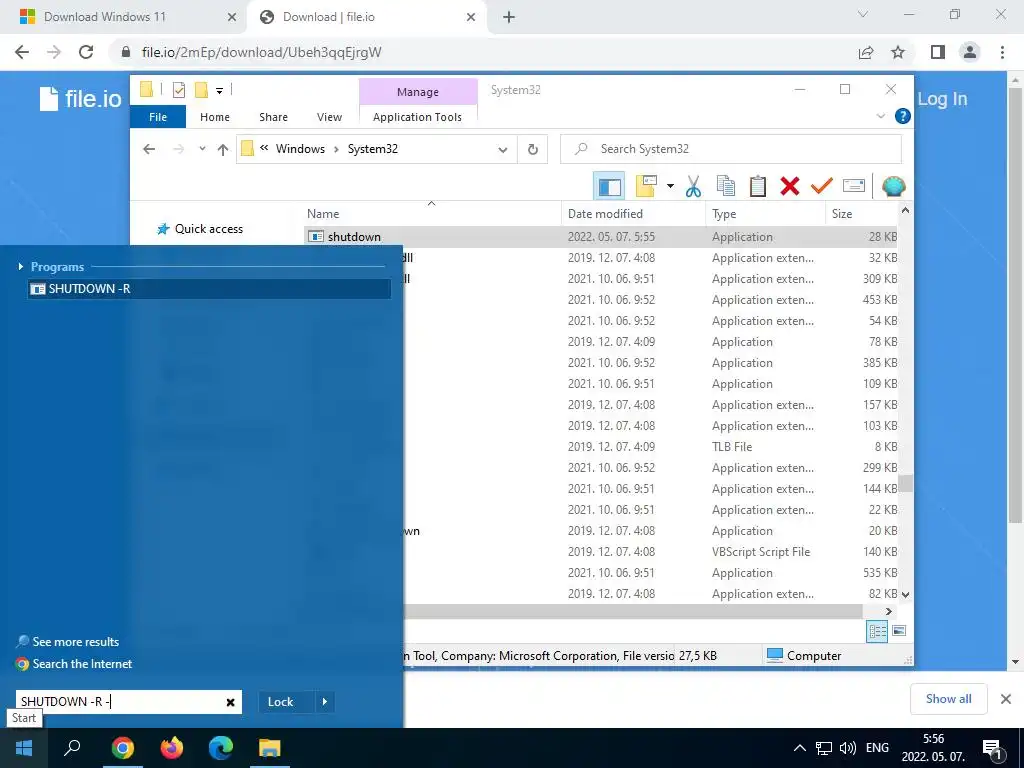Click the VBScript Script File type cell

761,552
